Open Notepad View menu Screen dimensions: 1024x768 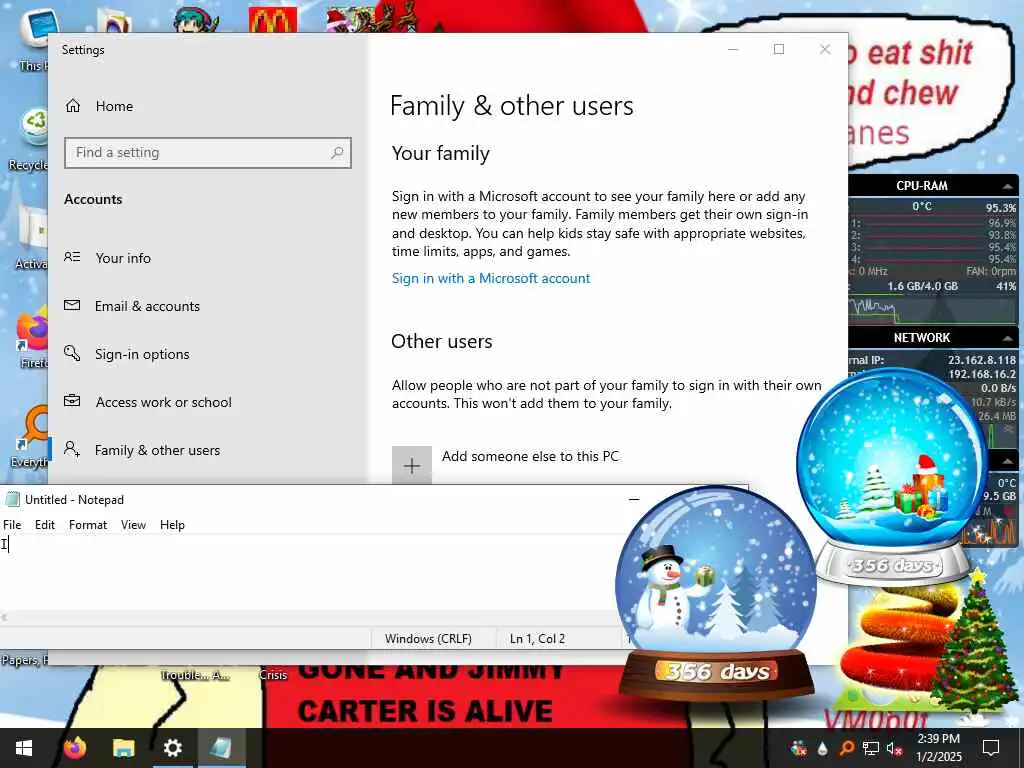click(133, 524)
